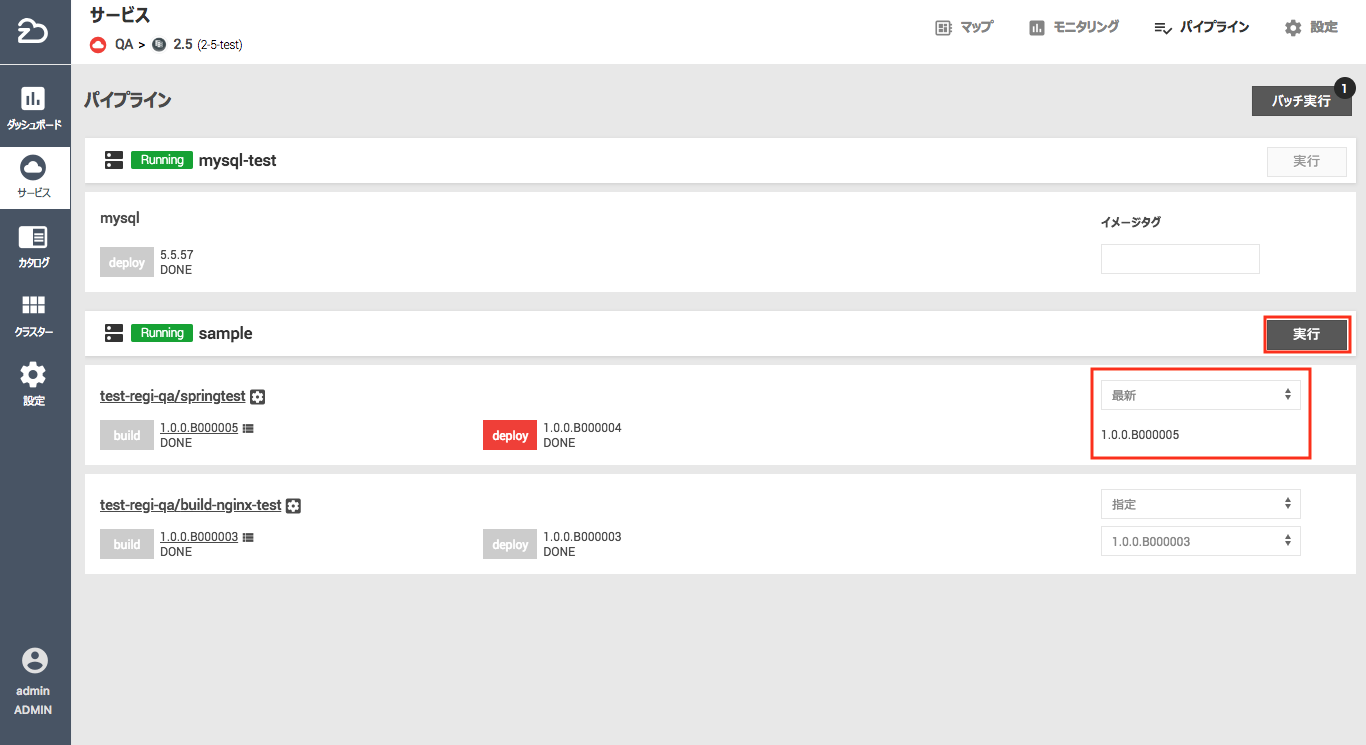This screenshot has height=745, width=1366.
Task: Click the バッチ実行 batch run button
Action: 1300,101
